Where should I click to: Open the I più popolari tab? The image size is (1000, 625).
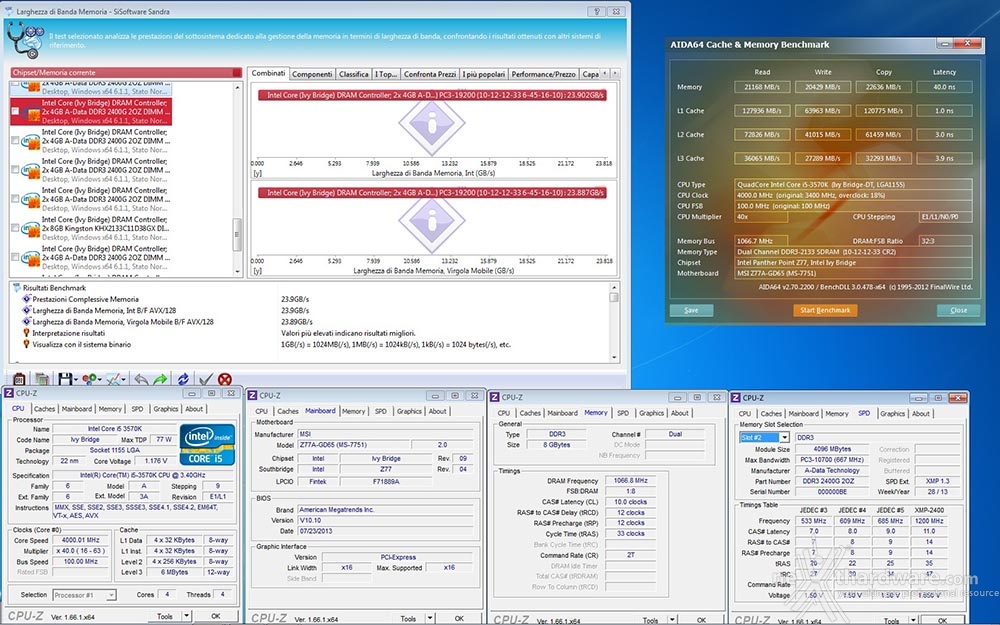[x=483, y=74]
